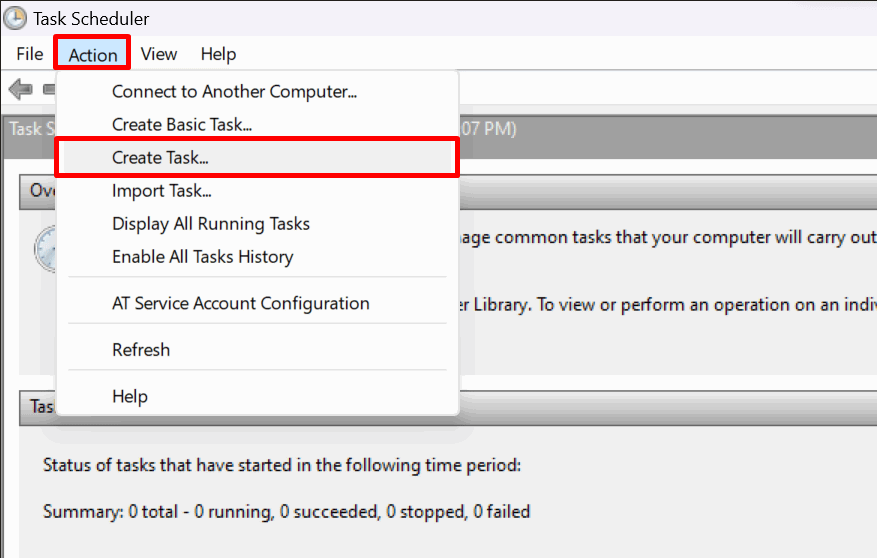
Task: Open the File menu
Action: coord(30,54)
